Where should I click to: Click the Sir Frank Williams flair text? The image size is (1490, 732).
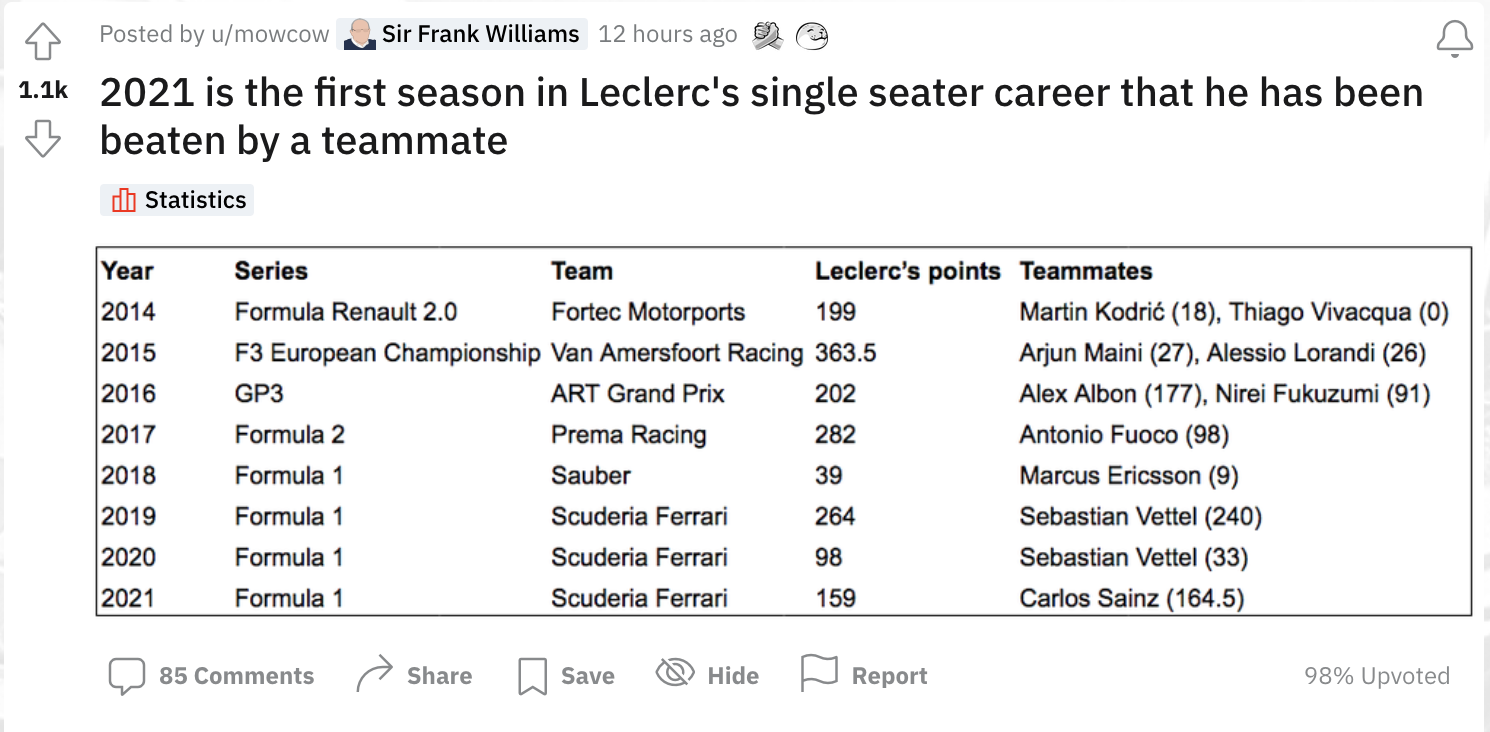click(480, 34)
